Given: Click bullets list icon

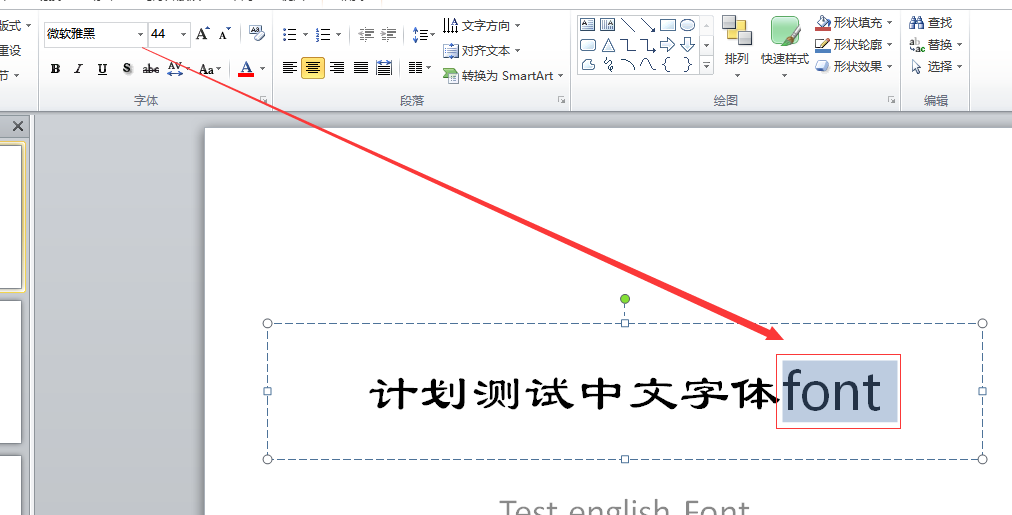Looking at the screenshot, I should (x=290, y=34).
